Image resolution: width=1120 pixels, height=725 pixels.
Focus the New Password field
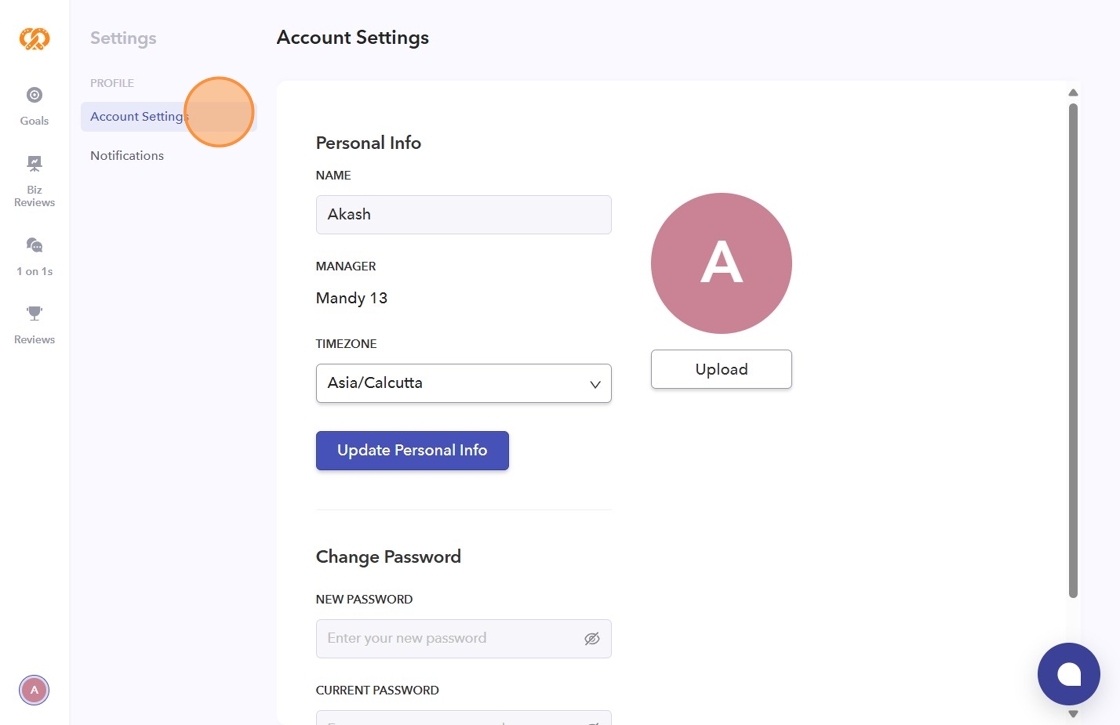[450, 638]
